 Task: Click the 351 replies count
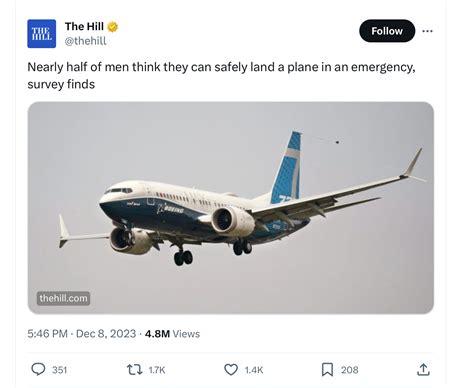60,370
